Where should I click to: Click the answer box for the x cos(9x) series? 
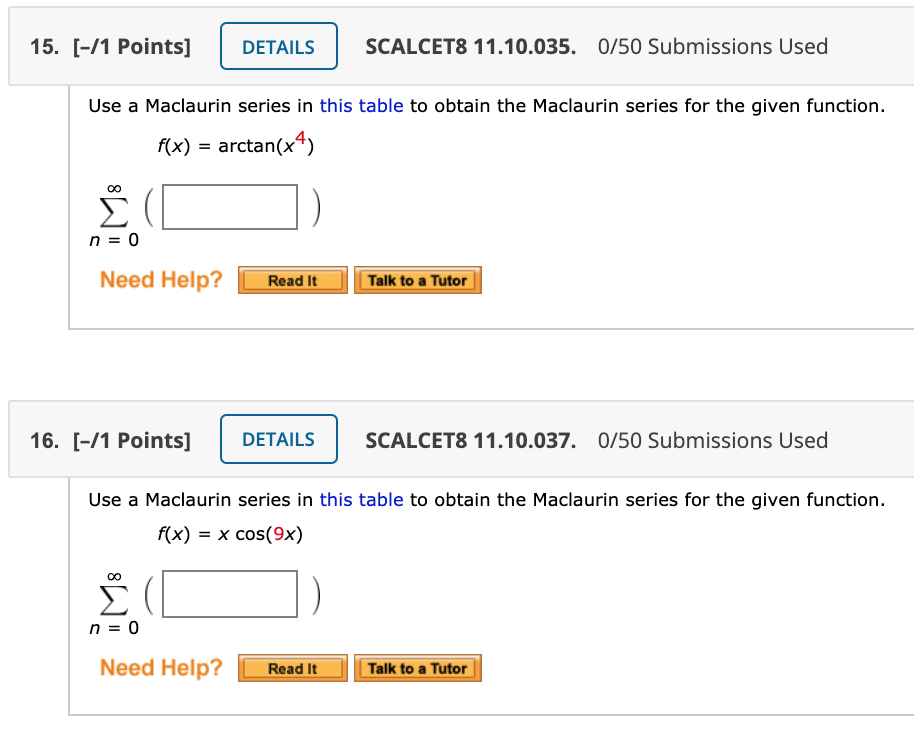[x=229, y=594]
